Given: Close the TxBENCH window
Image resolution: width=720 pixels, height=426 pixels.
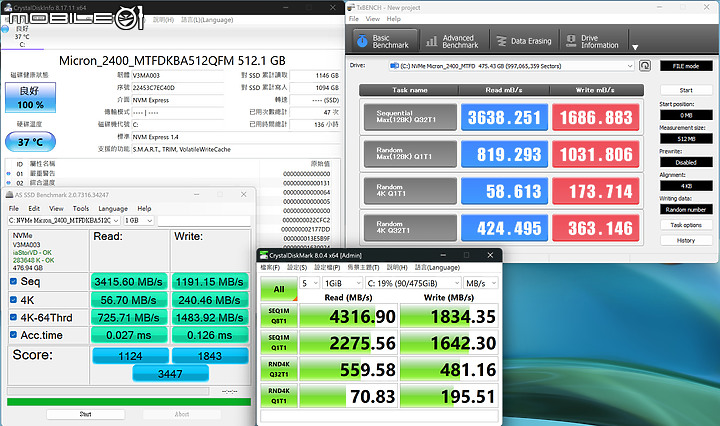Looking at the screenshot, I should point(707,7).
